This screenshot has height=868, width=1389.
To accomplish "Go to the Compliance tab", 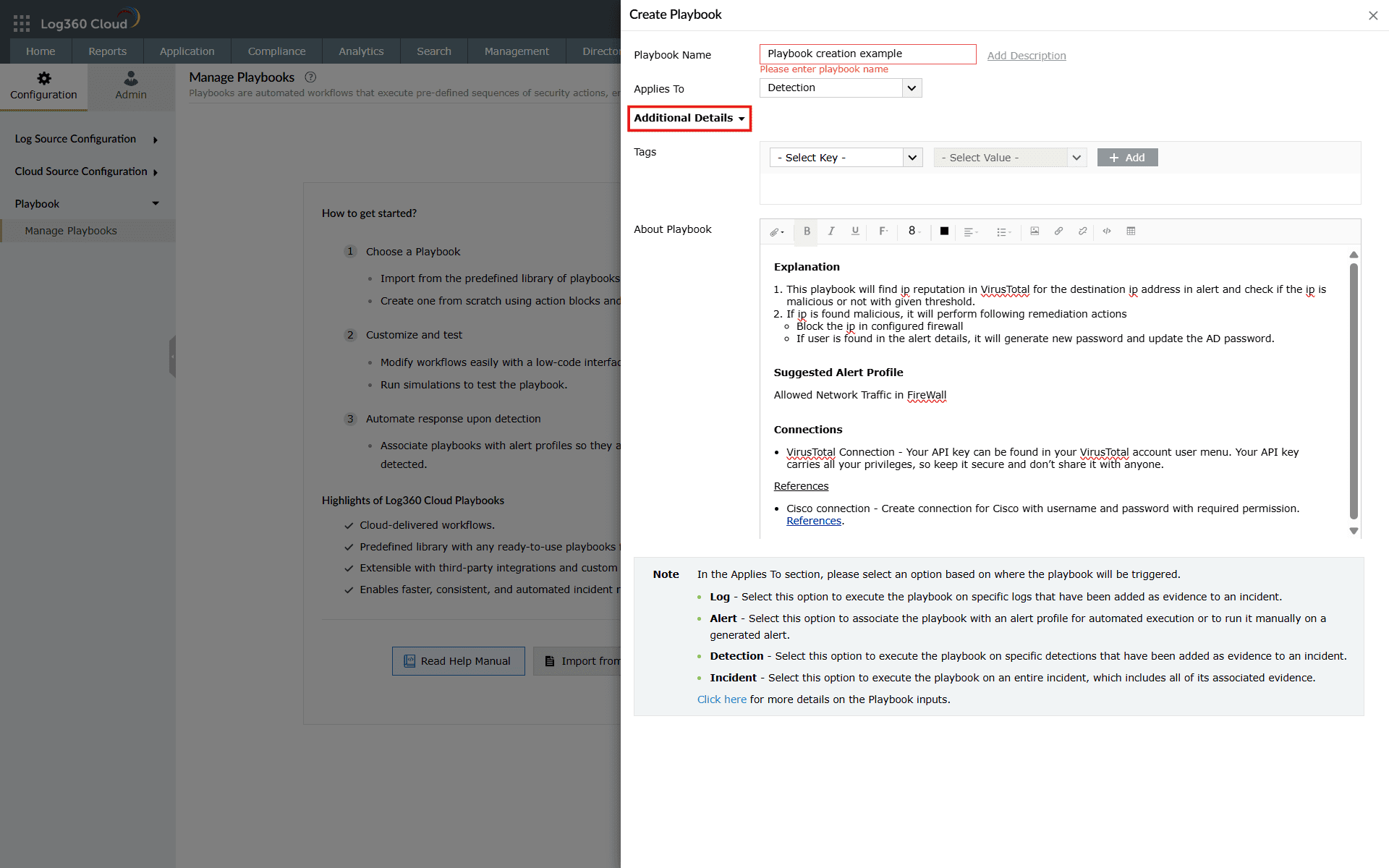I will coord(276,51).
